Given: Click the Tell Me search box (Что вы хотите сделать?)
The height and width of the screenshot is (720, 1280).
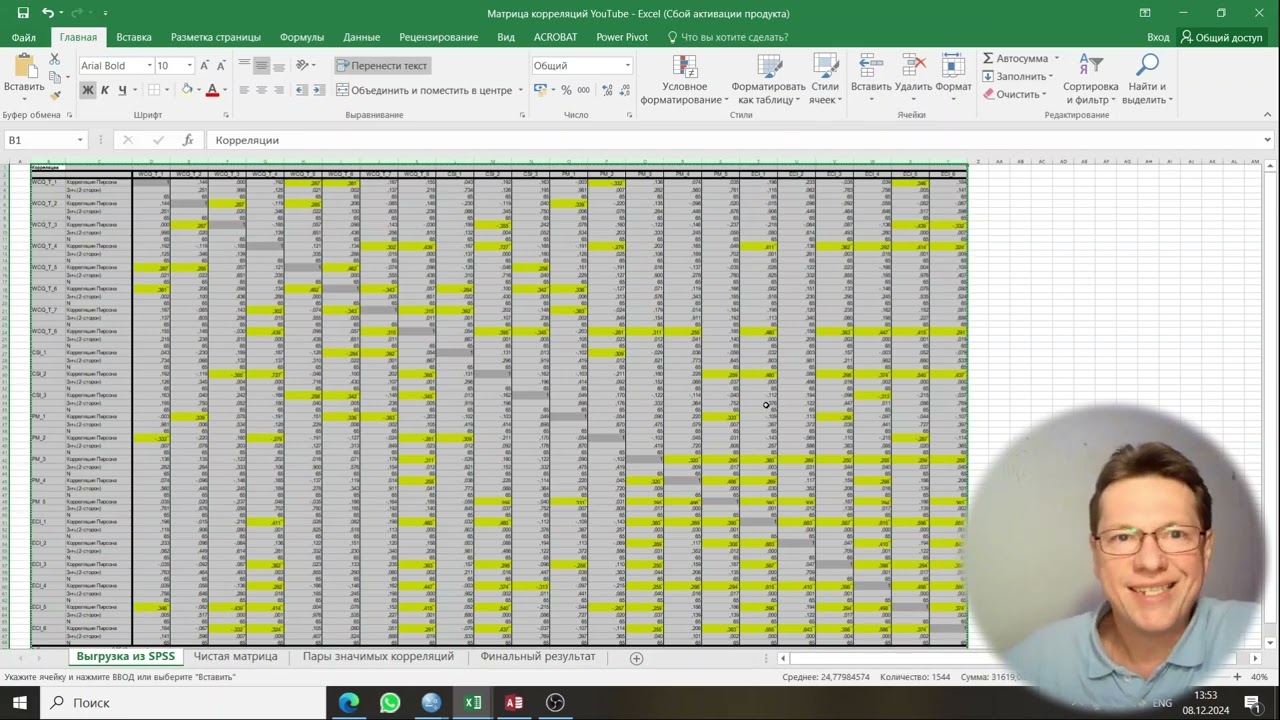Looking at the screenshot, I should click(x=734, y=37).
